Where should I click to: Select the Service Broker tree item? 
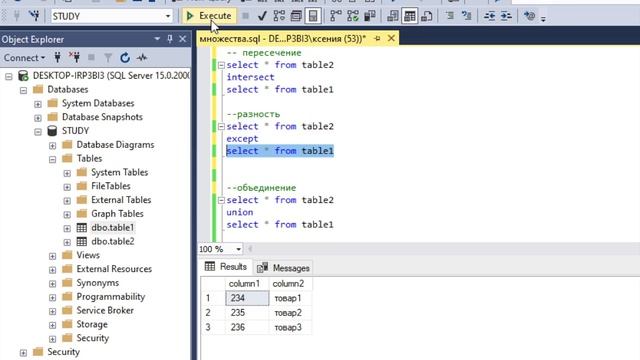[105, 310]
